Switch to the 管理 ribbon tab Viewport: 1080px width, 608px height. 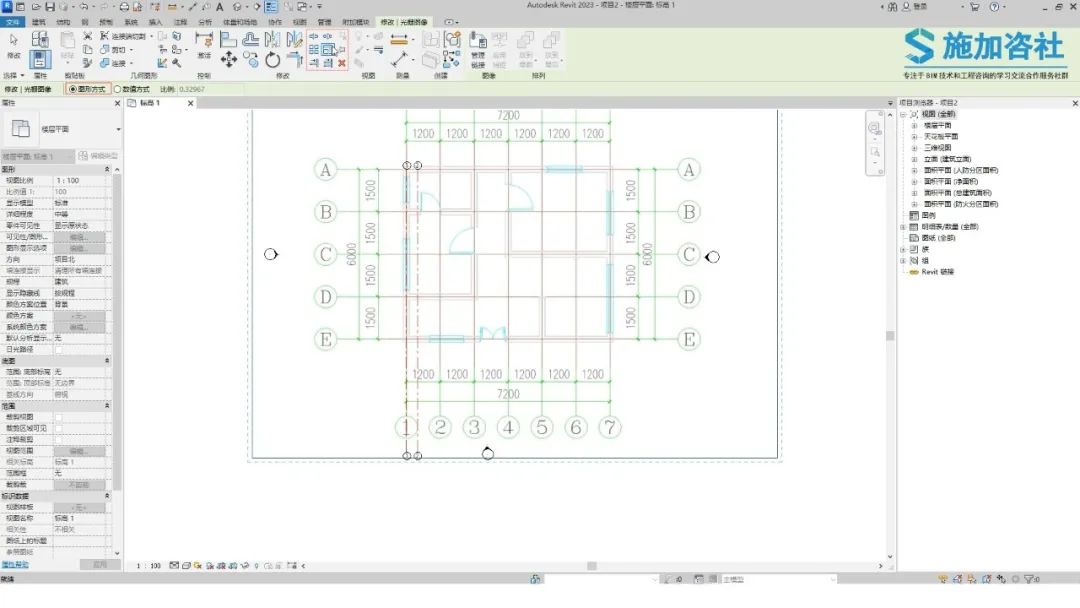click(x=324, y=22)
